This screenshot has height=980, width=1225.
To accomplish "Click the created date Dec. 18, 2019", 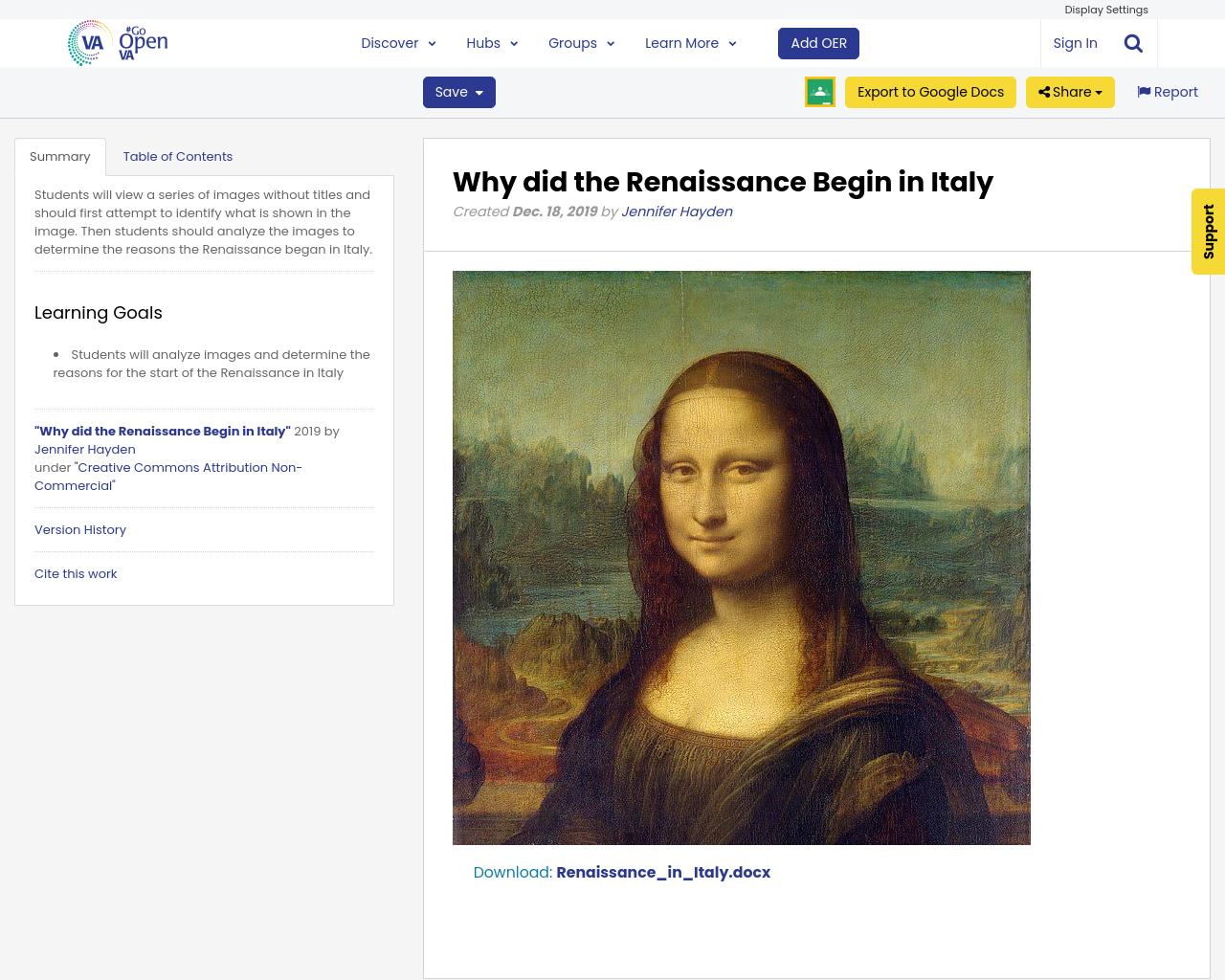I will [555, 212].
